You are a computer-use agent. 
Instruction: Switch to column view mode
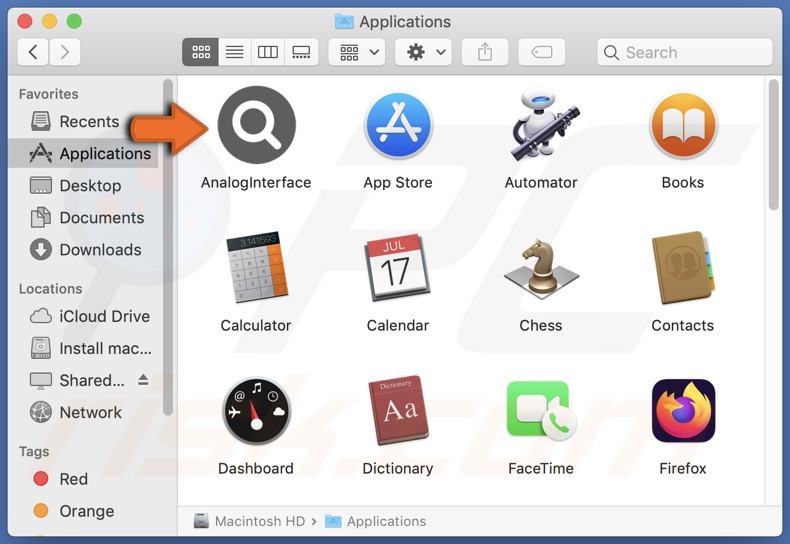click(x=268, y=52)
